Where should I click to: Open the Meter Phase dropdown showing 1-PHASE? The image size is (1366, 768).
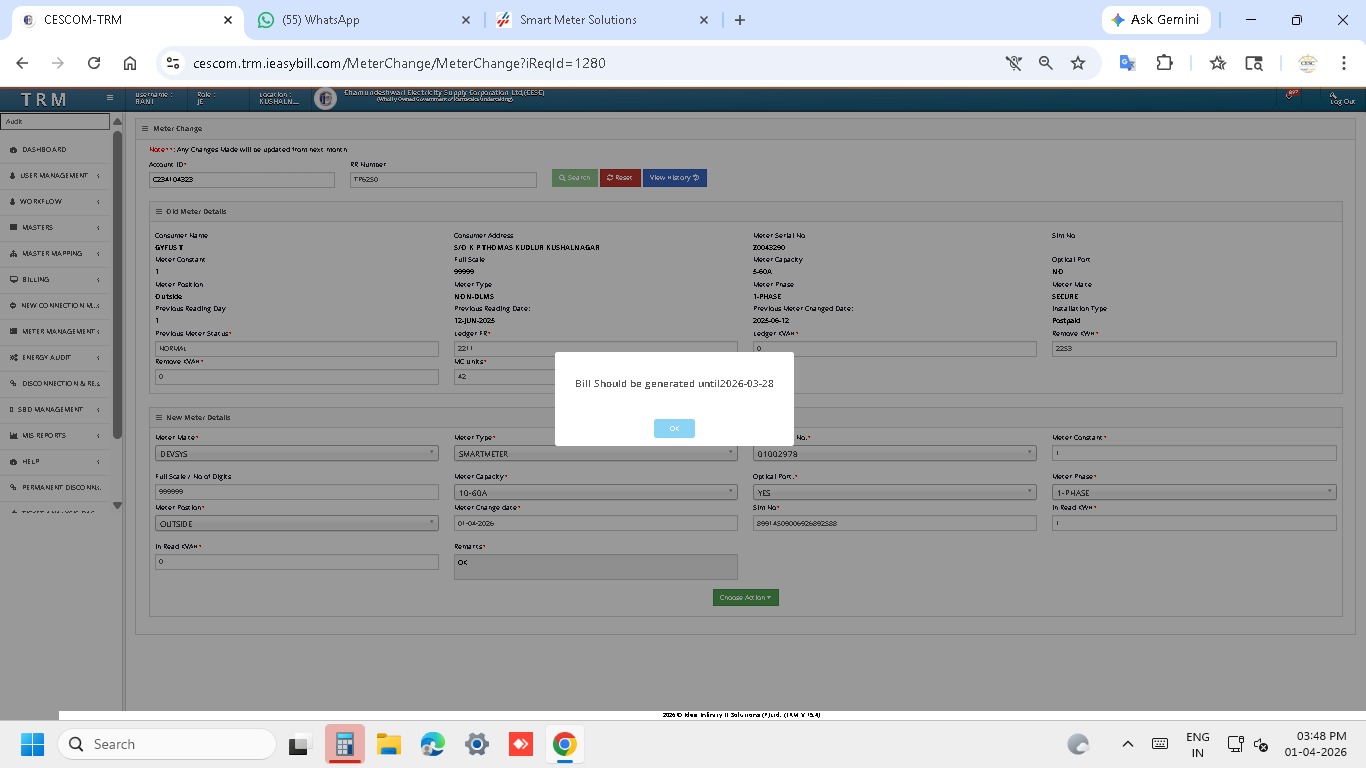click(x=1194, y=493)
